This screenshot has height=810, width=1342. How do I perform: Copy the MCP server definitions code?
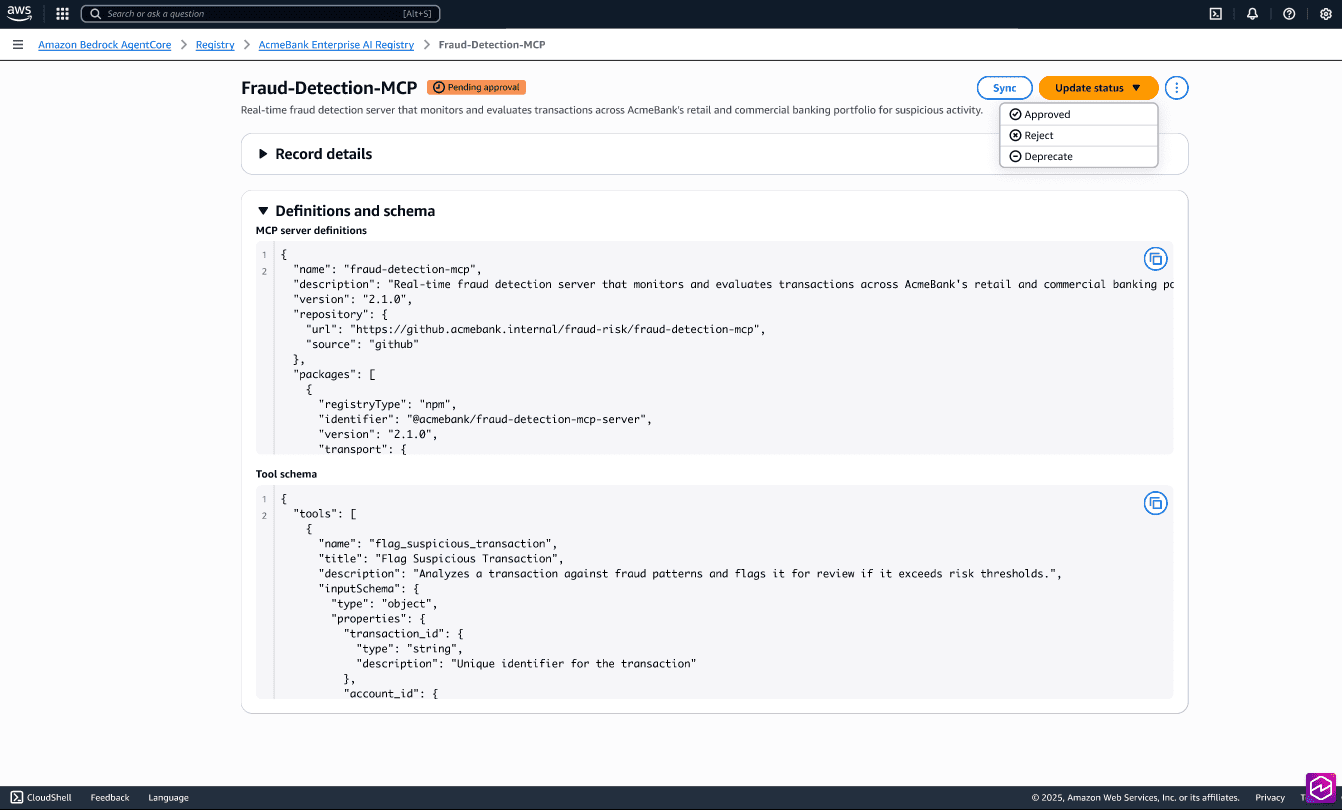coord(1155,259)
